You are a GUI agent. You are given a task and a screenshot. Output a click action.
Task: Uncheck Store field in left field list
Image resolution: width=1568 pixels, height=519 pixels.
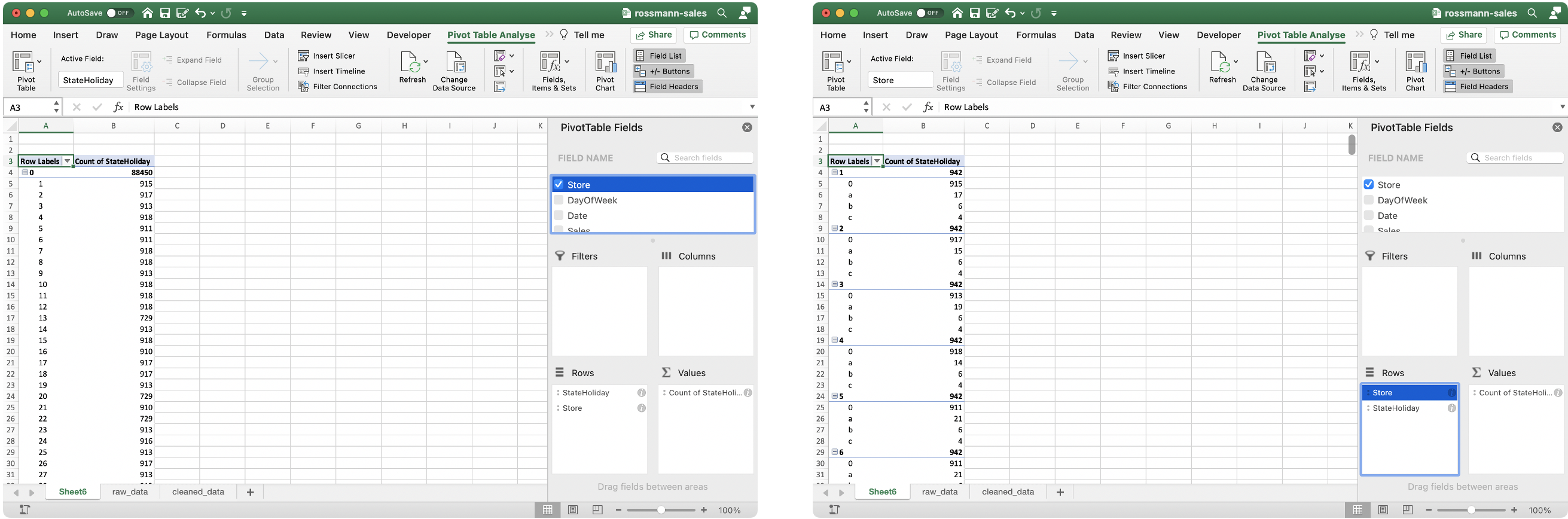pyautogui.click(x=558, y=184)
